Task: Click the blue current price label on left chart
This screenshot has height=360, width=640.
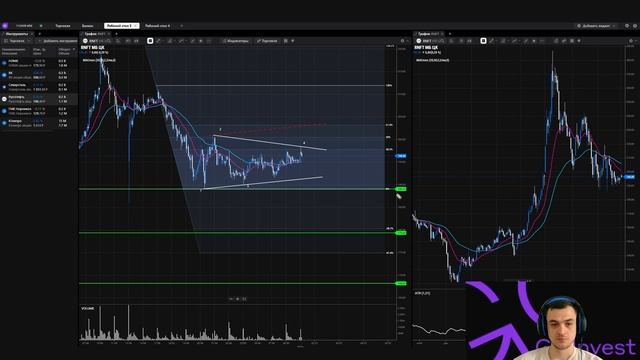Action: (401, 156)
